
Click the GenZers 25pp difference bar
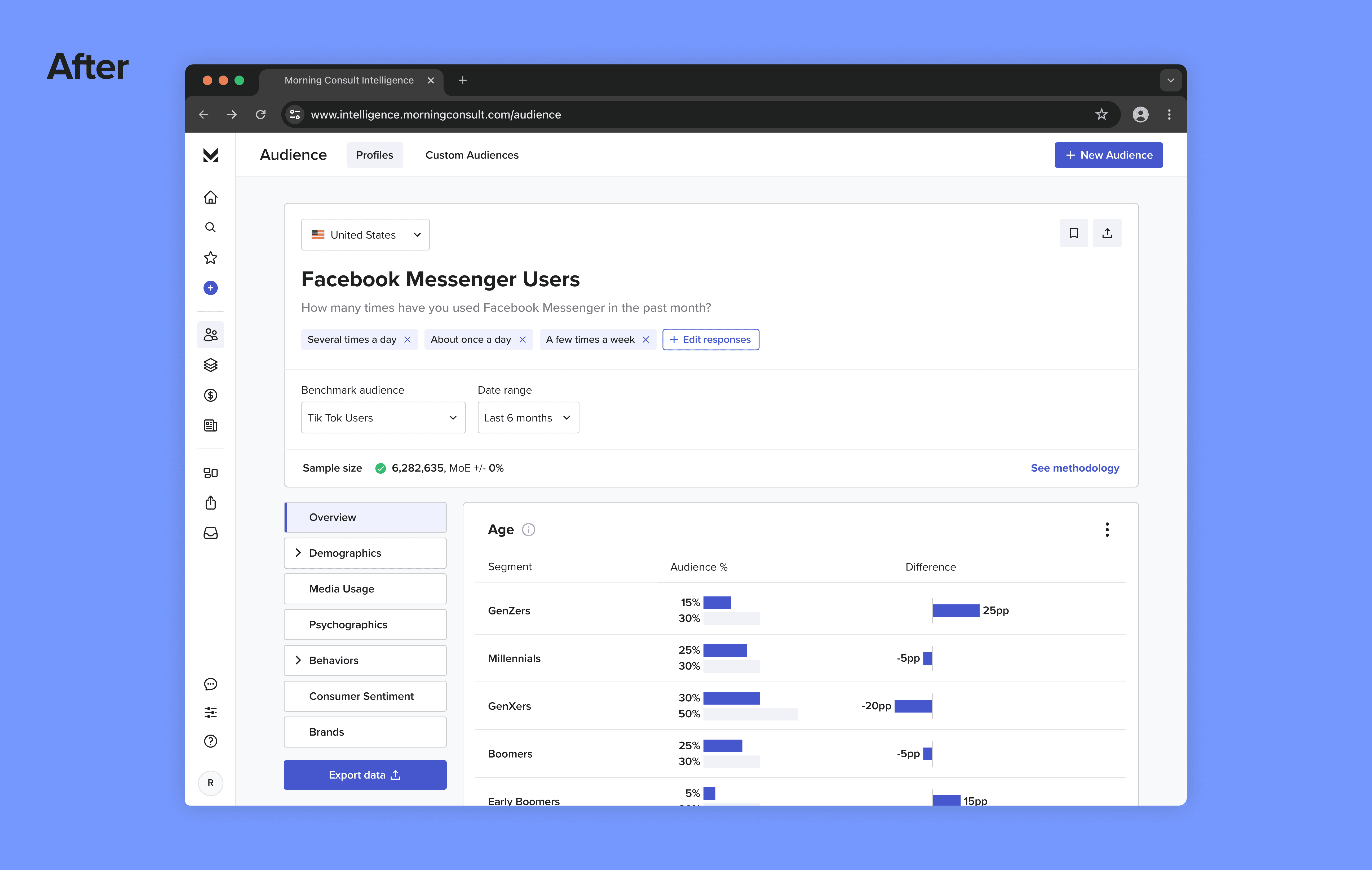coord(955,610)
